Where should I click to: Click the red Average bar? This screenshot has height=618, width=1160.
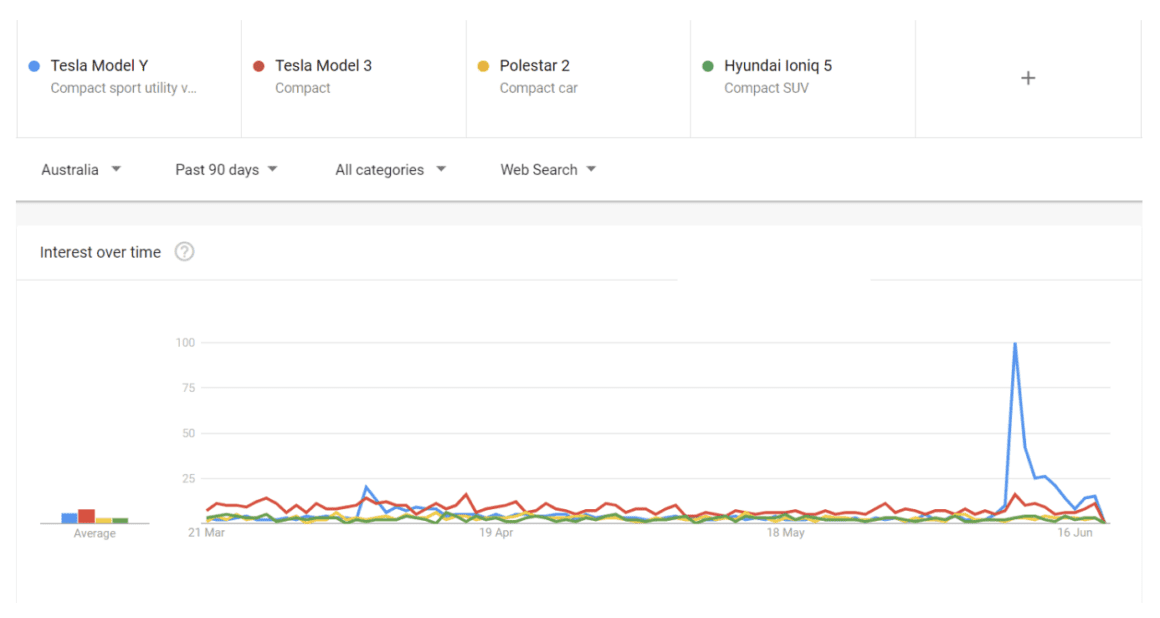pos(86,516)
